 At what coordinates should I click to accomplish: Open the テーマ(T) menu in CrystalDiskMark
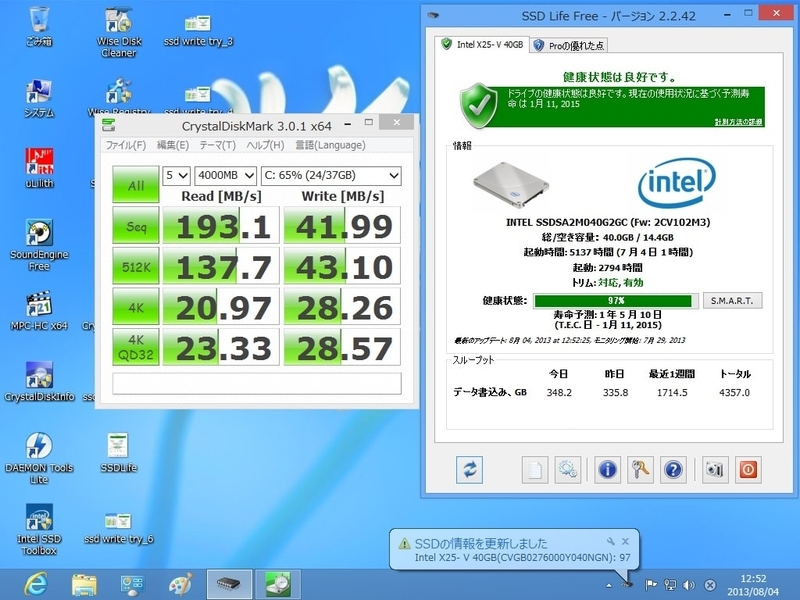point(217,145)
